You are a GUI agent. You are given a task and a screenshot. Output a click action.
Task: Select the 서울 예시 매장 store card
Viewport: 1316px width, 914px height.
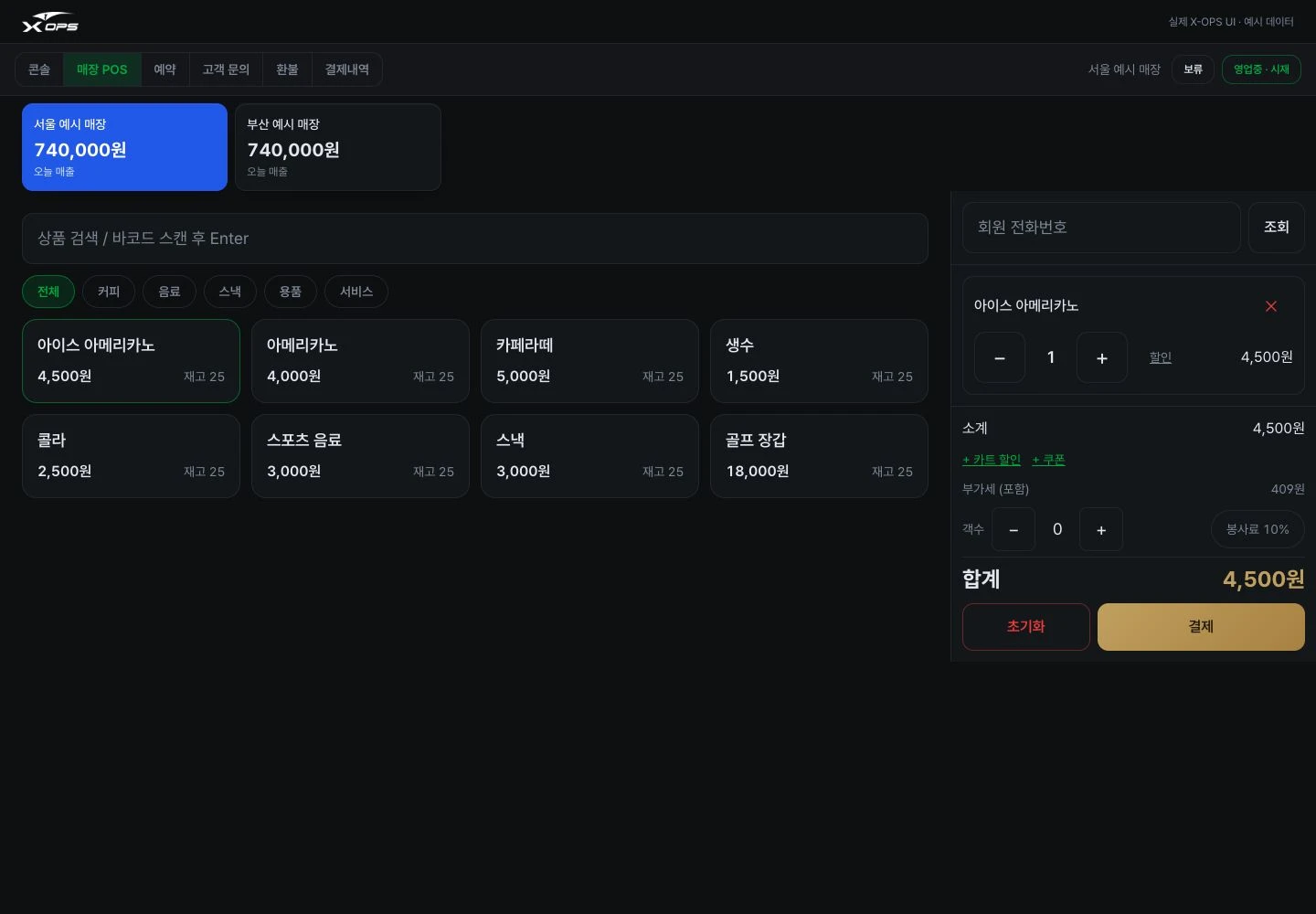tap(124, 147)
